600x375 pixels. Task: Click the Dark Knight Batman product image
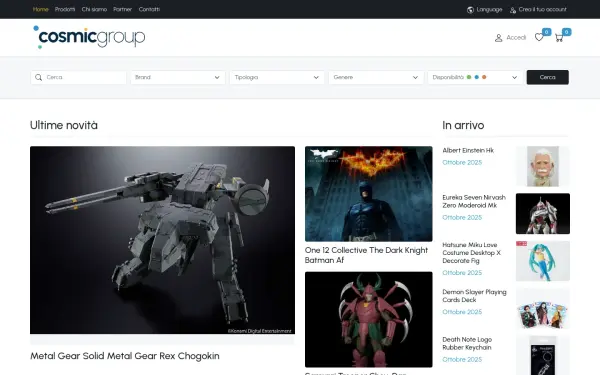pos(368,194)
